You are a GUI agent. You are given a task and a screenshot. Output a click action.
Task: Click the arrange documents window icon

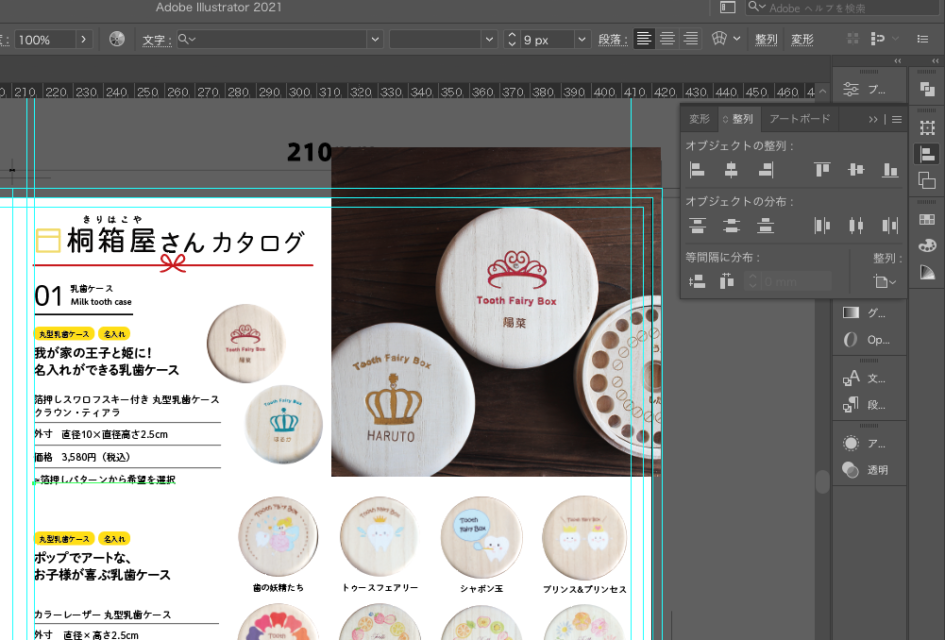point(727,7)
